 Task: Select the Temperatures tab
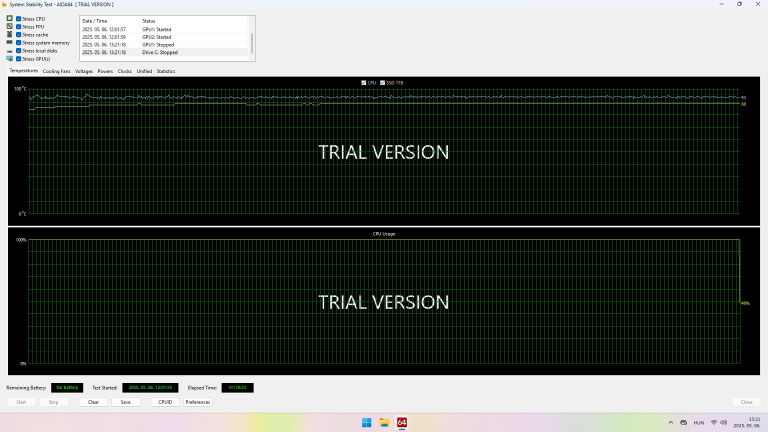coord(24,71)
